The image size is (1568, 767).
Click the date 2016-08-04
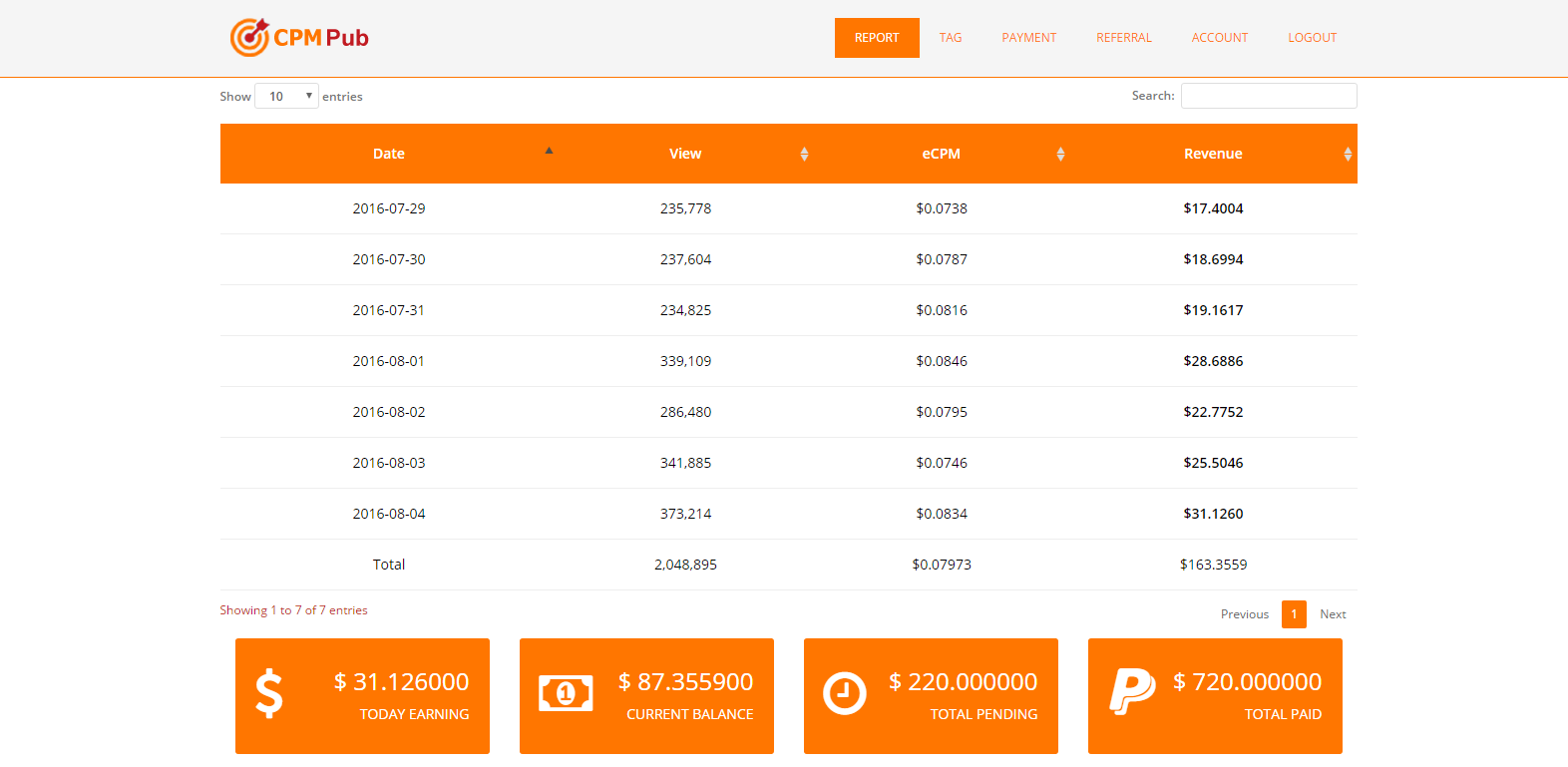tap(389, 514)
